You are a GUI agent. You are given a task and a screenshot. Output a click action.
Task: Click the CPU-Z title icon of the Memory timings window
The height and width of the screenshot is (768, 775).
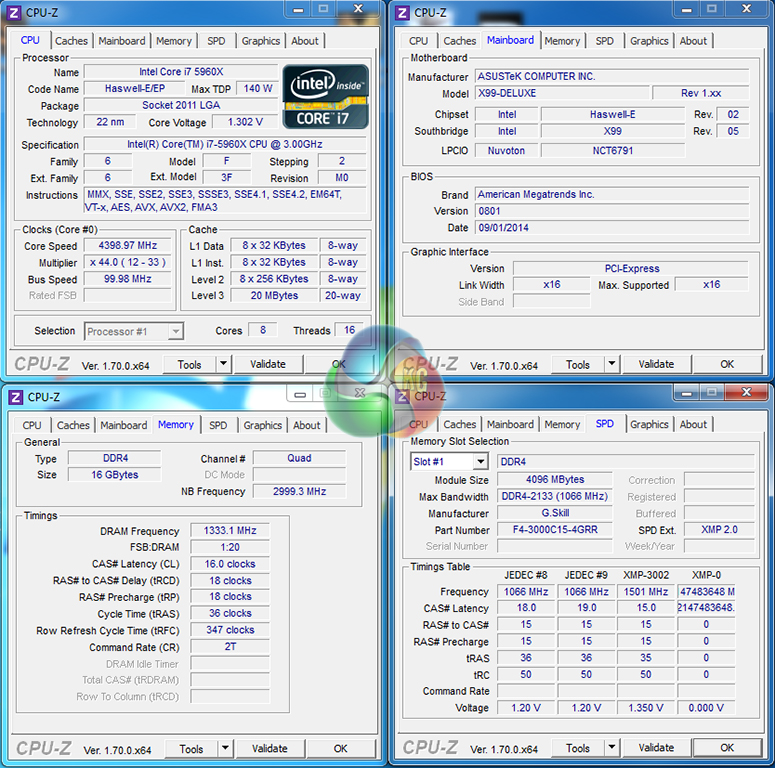(15, 397)
